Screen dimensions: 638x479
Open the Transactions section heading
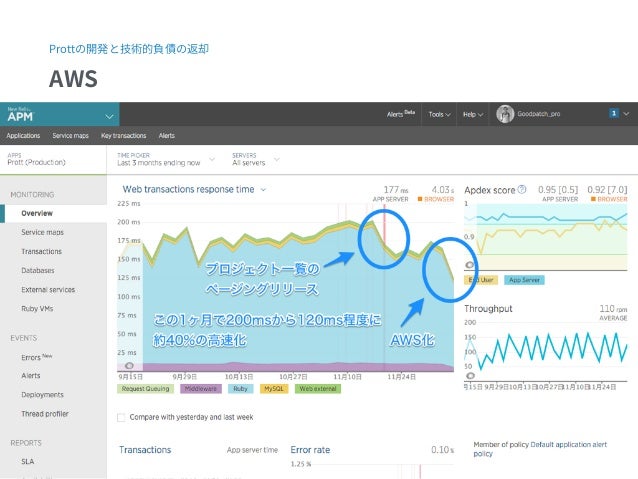pos(145,450)
